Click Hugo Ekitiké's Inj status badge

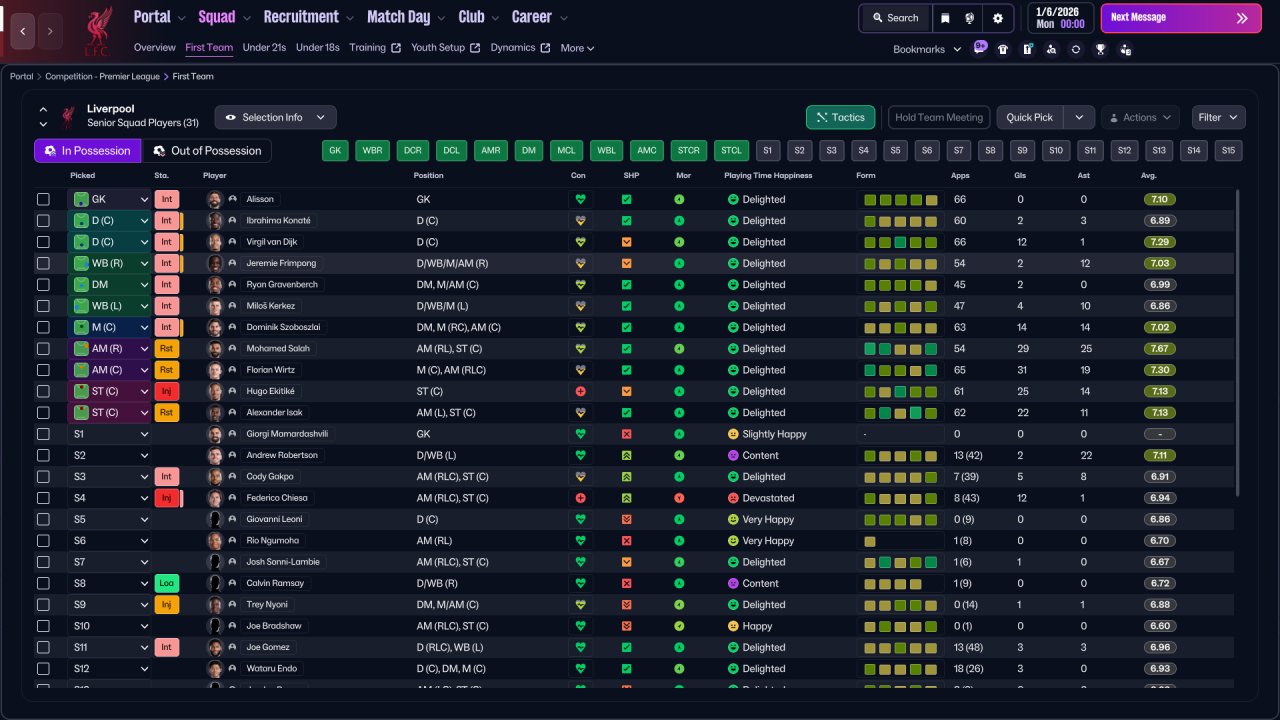tap(166, 391)
